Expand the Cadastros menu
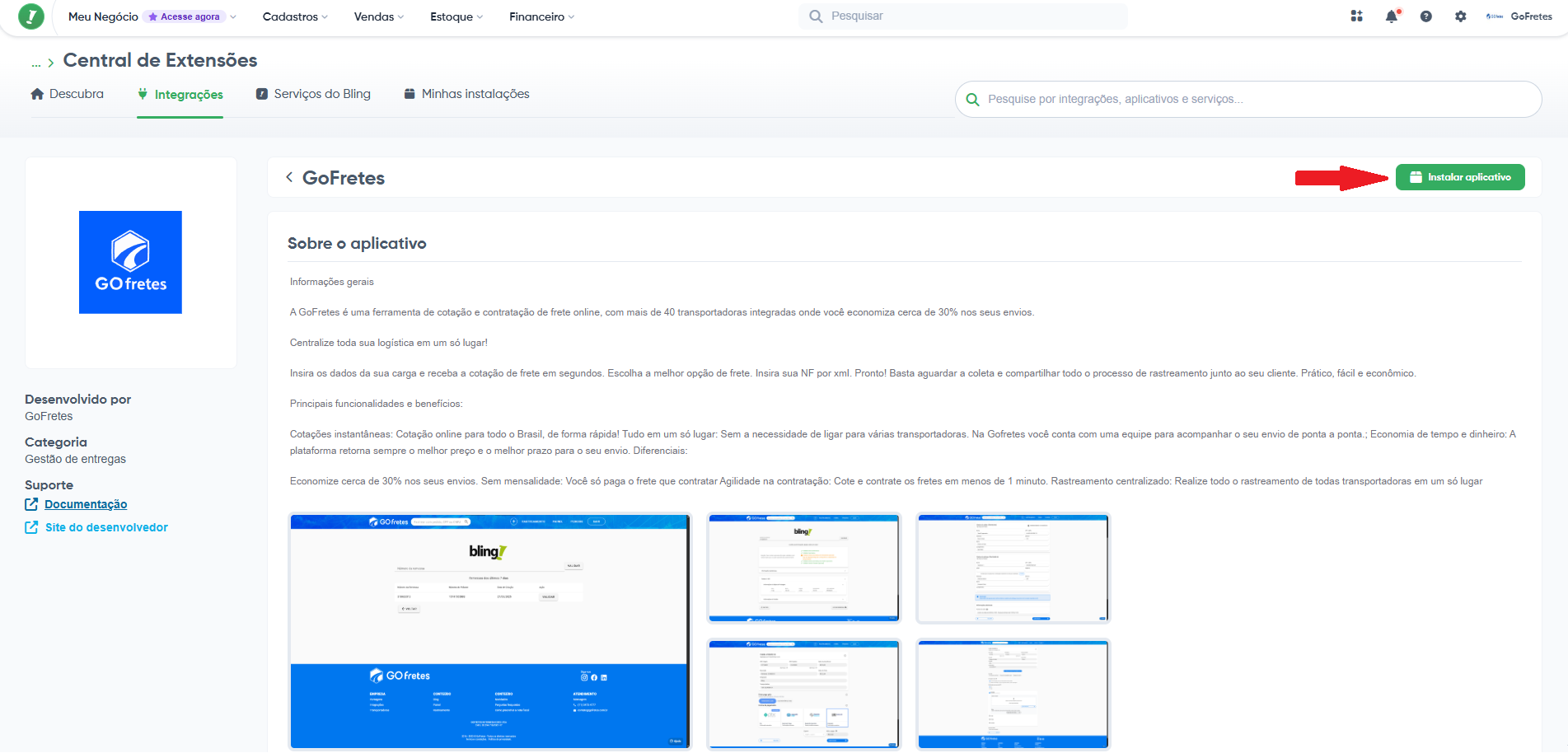The width and height of the screenshot is (1568, 753). click(295, 16)
